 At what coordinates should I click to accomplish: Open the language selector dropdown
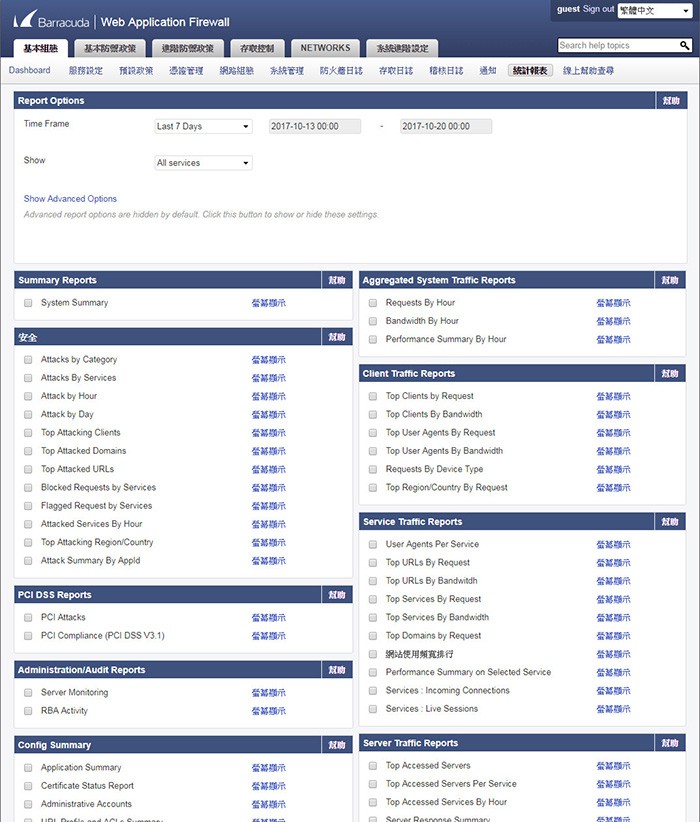655,10
